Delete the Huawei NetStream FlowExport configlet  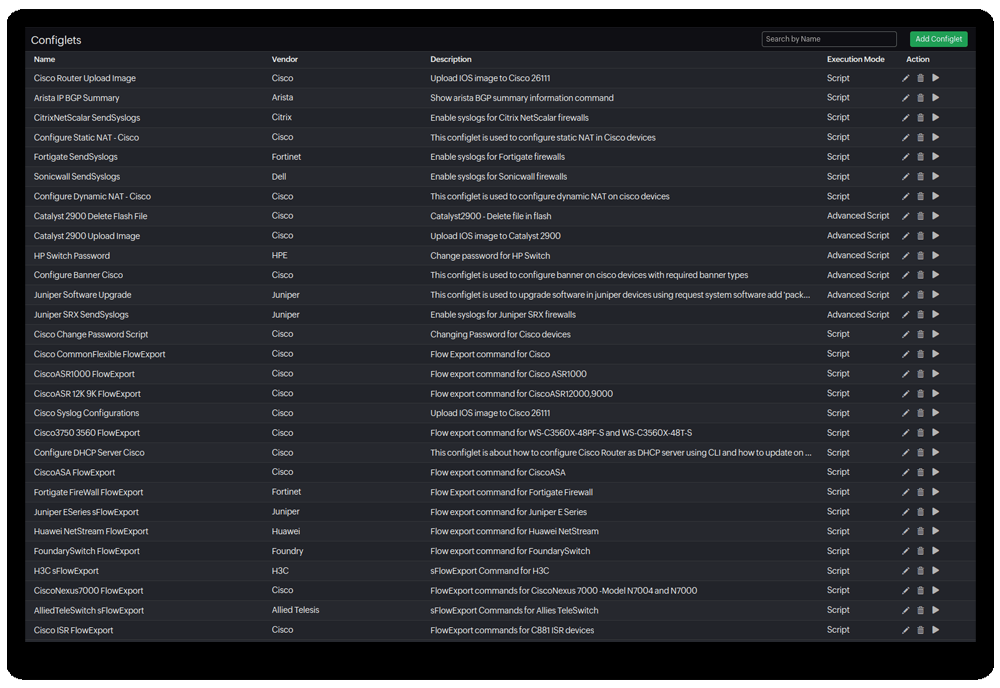pos(920,532)
